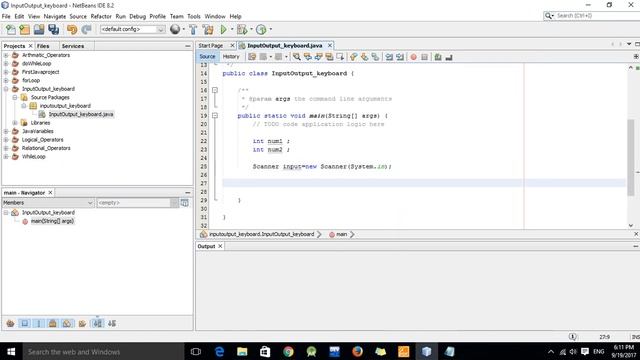Select the Source view button
This screenshot has width=640, height=360.
pyautogui.click(x=207, y=57)
